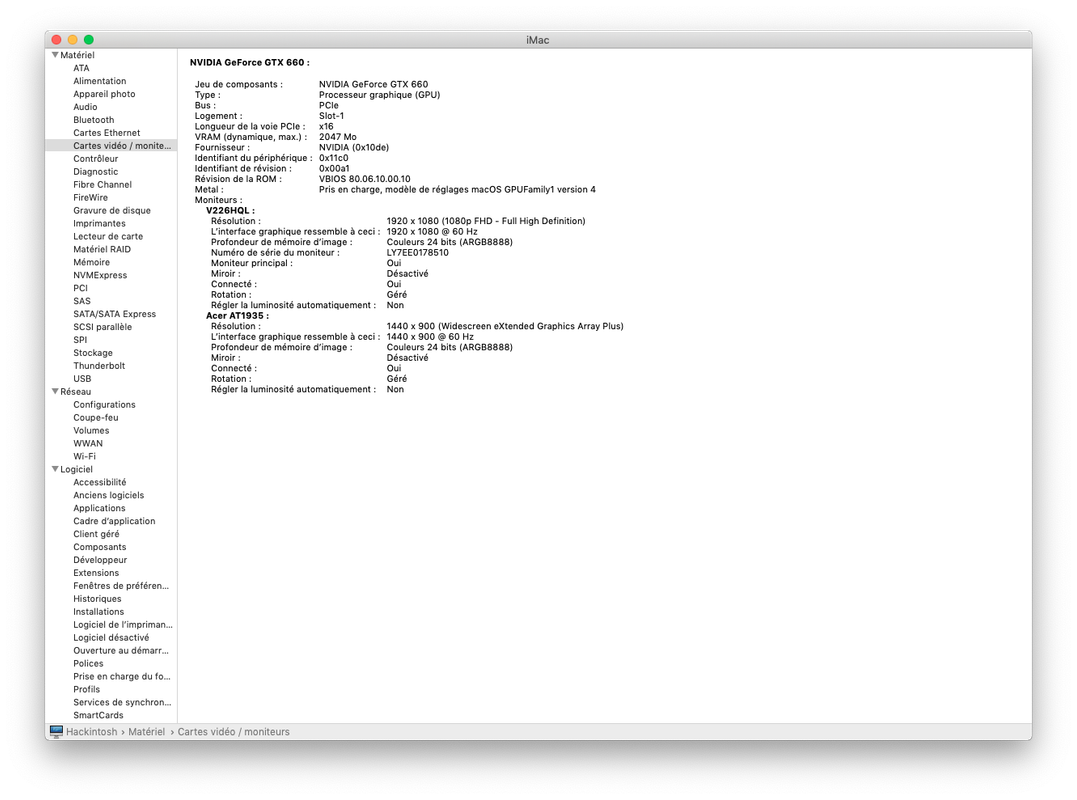Image resolution: width=1077 pixels, height=800 pixels.
Task: Open Fibre Channel entry
Action: (102, 185)
